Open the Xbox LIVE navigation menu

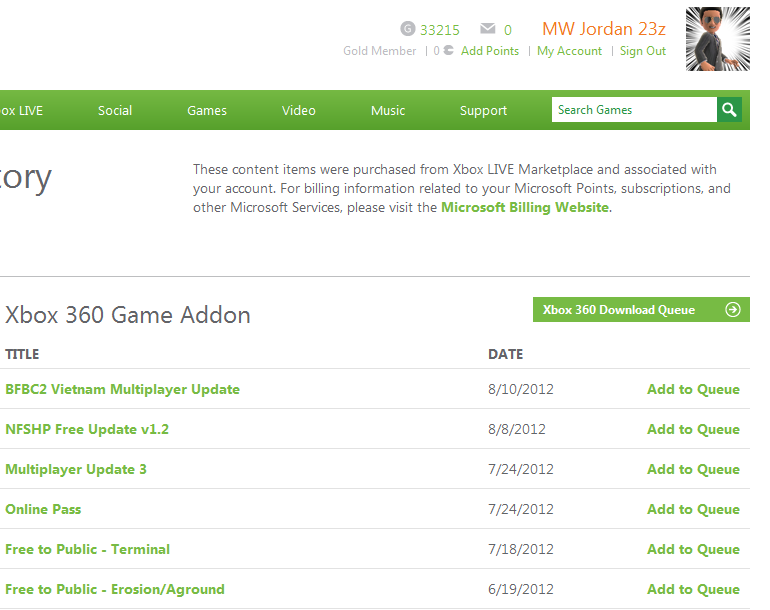(21, 111)
